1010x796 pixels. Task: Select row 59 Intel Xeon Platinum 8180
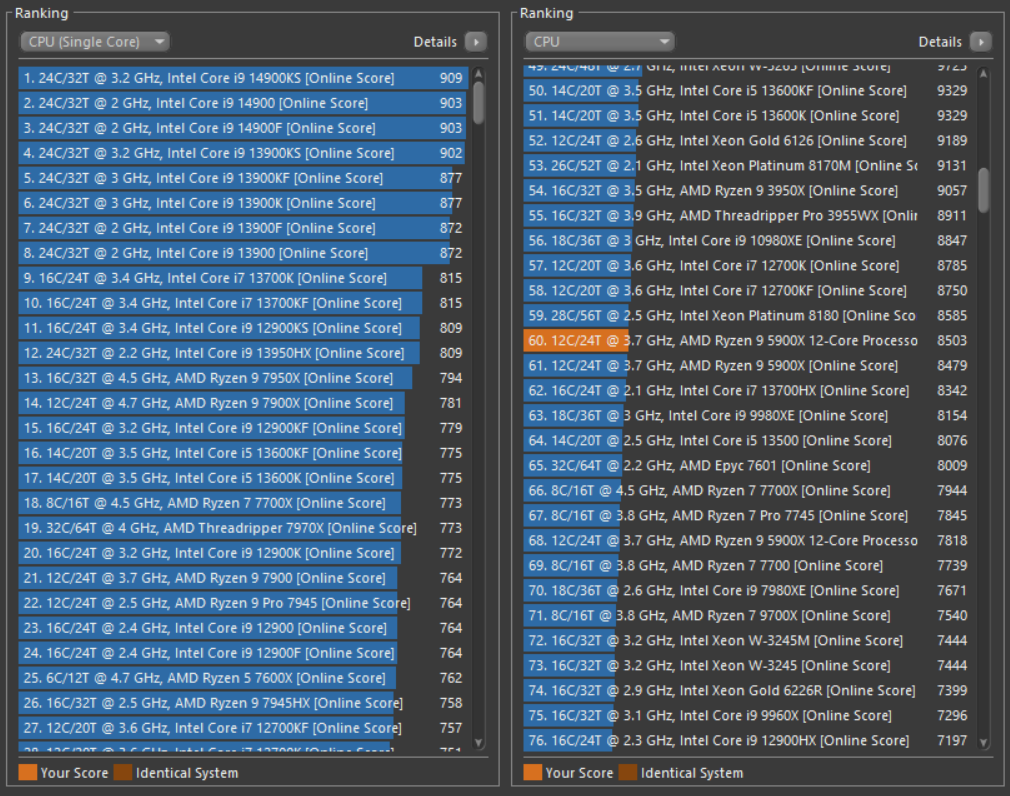coord(748,316)
